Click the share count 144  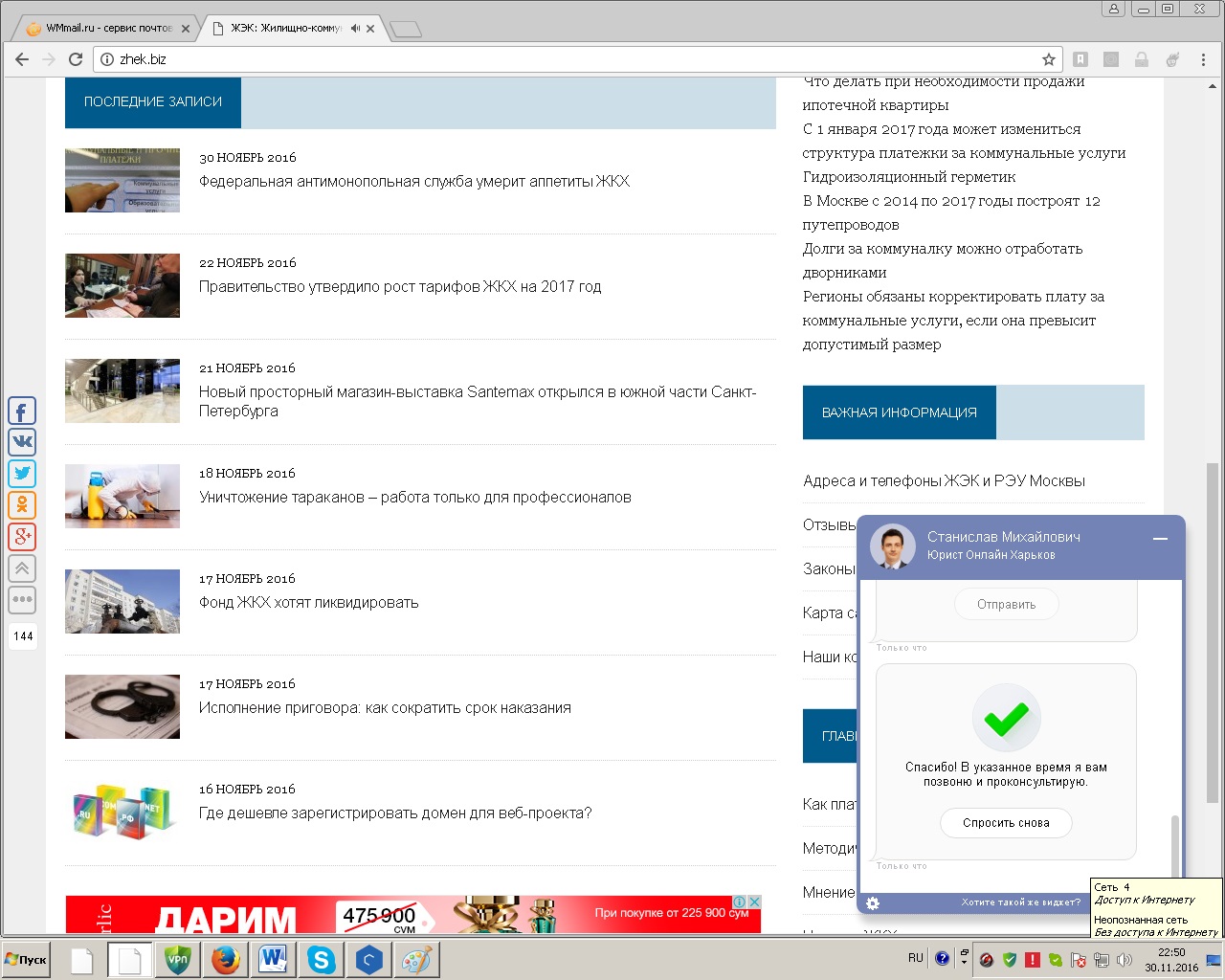click(x=23, y=635)
